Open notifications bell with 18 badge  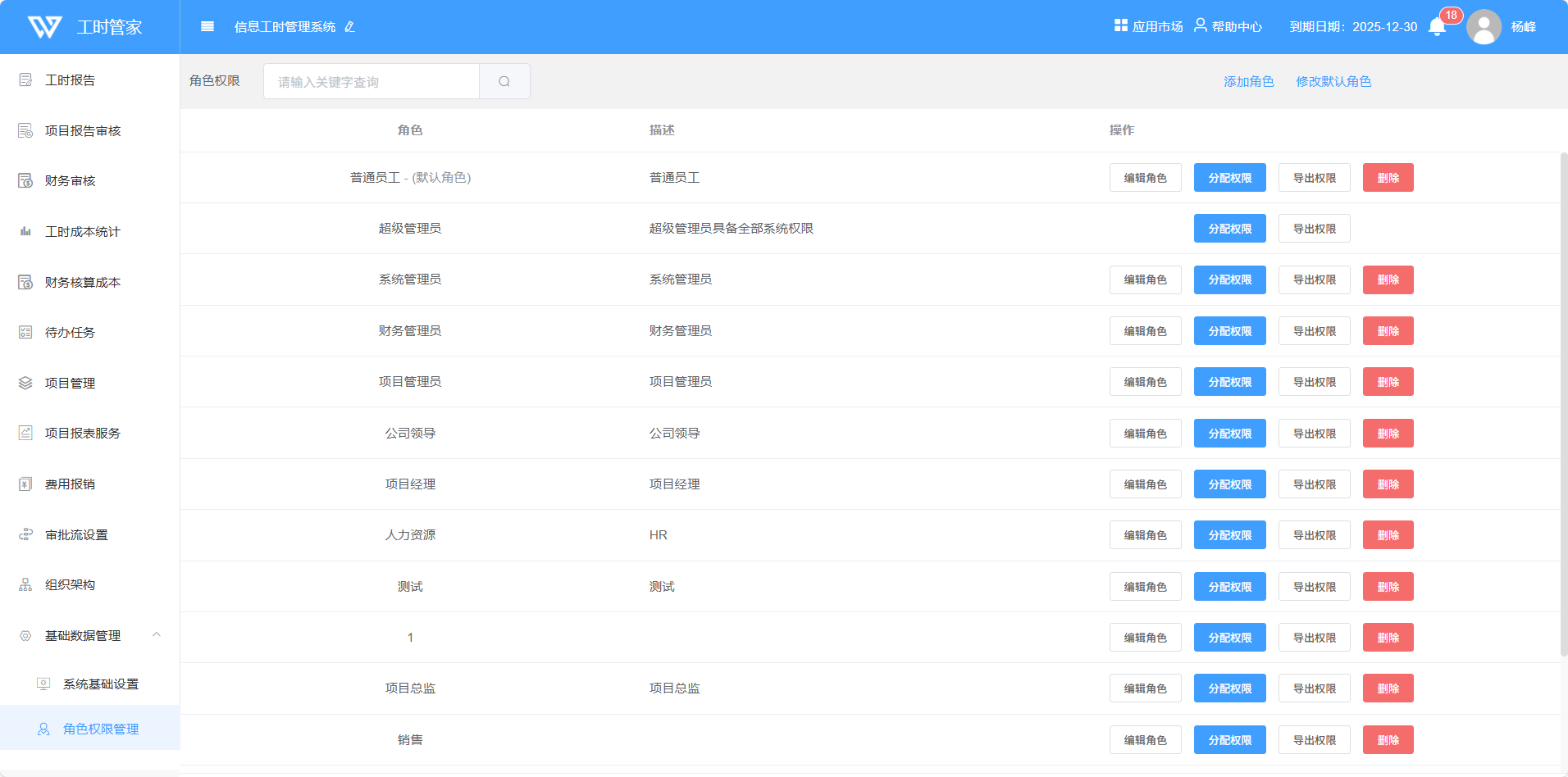click(x=1437, y=27)
